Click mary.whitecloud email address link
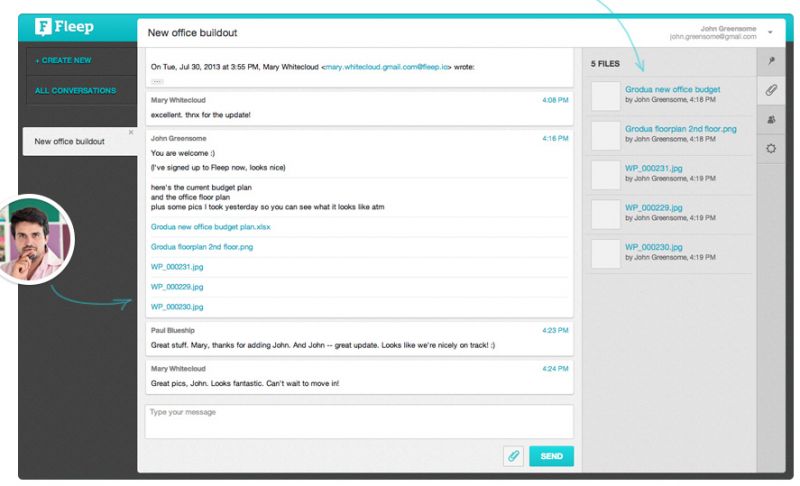 point(386,67)
